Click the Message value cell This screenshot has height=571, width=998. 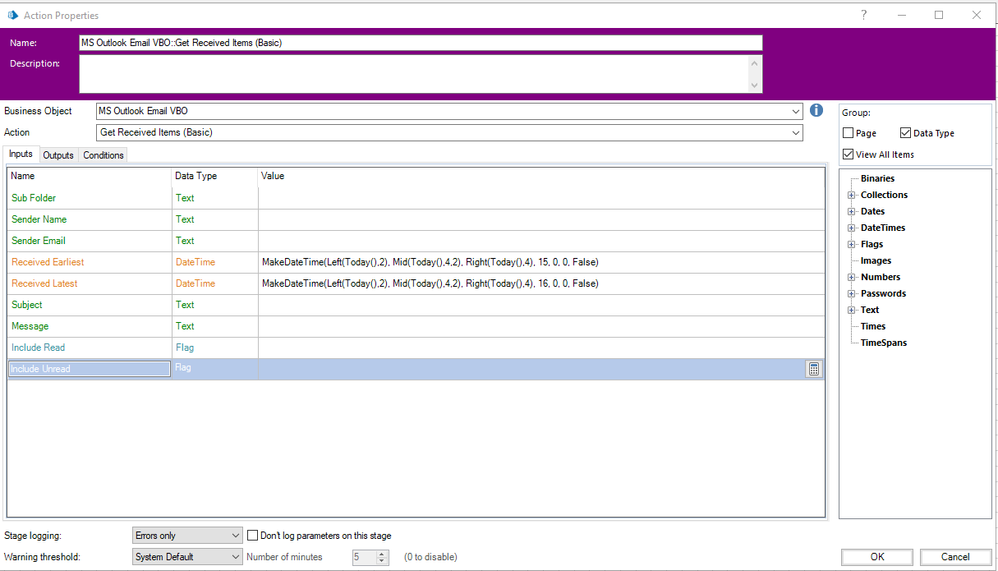pyautogui.click(x=541, y=326)
